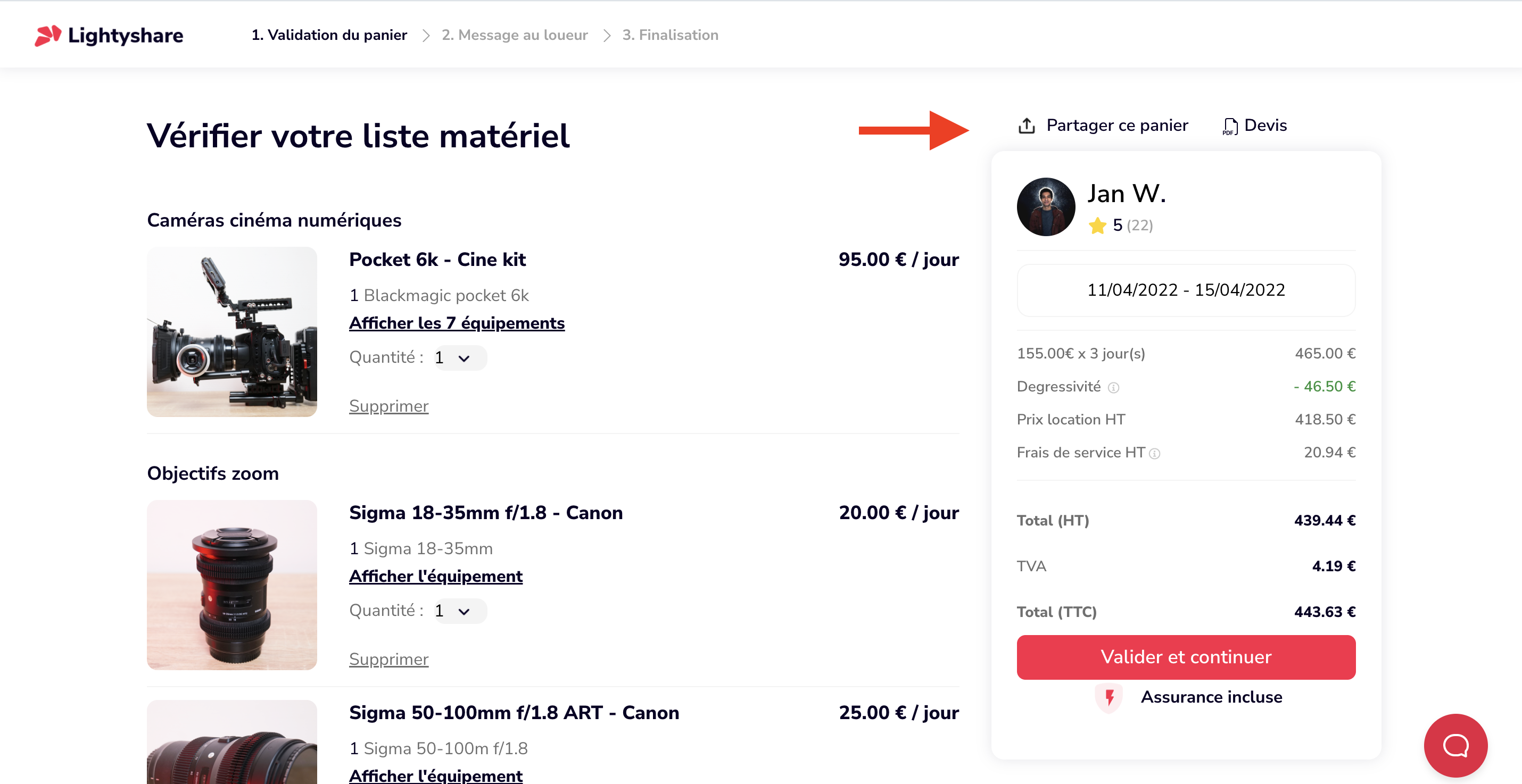Image resolution: width=1522 pixels, height=784 pixels.
Task: Open quantity dropdown for Pocket 6k Cine kit
Action: [460, 358]
